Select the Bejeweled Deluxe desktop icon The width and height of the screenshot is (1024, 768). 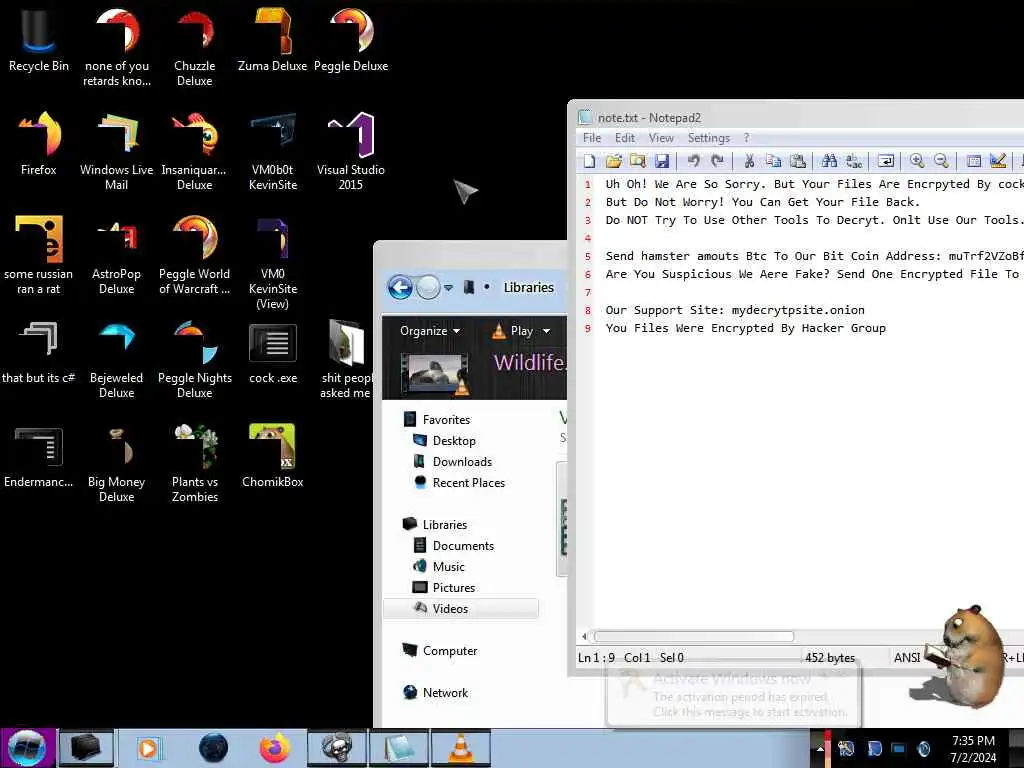point(116,359)
